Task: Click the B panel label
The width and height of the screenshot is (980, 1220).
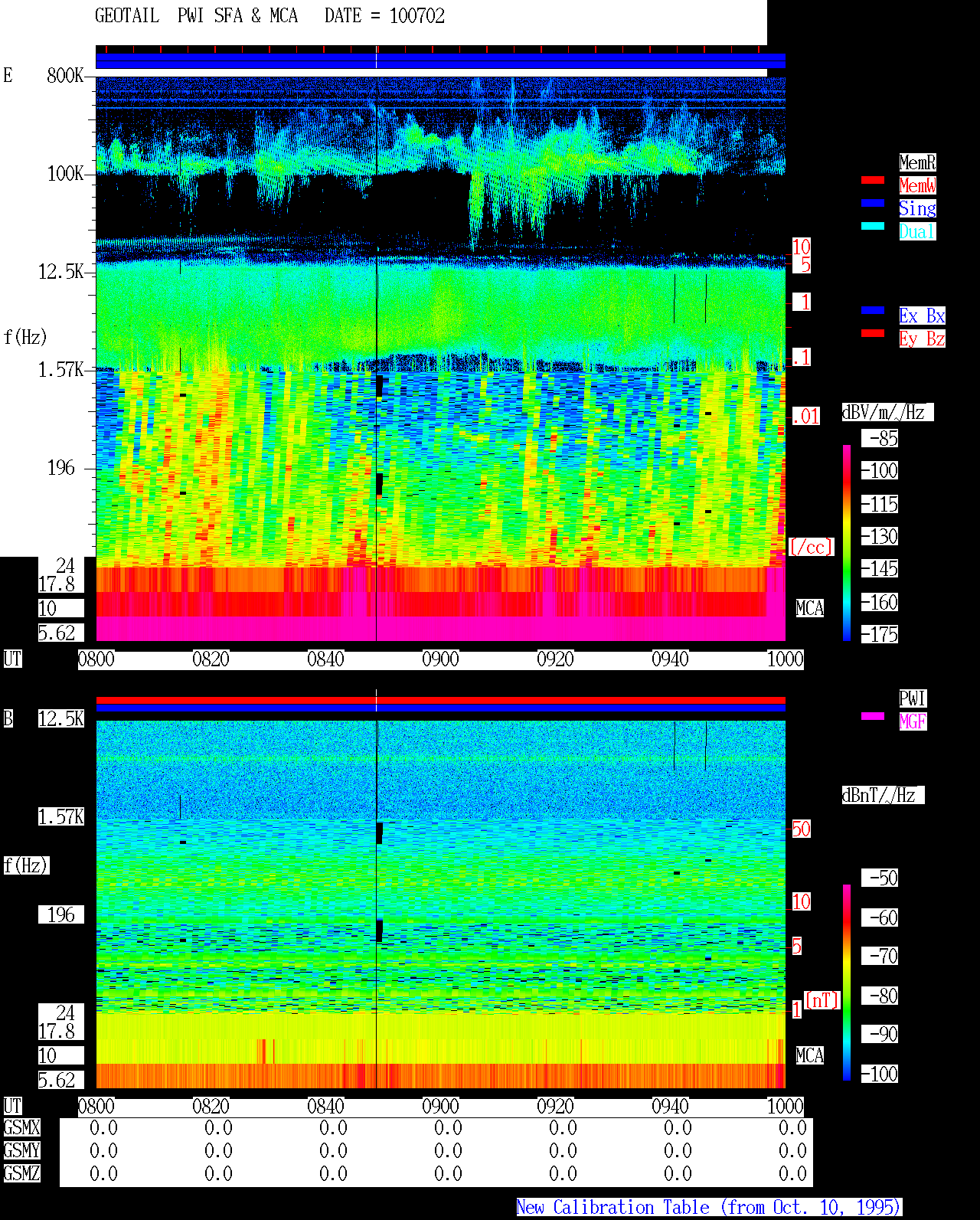Action: click(8, 718)
